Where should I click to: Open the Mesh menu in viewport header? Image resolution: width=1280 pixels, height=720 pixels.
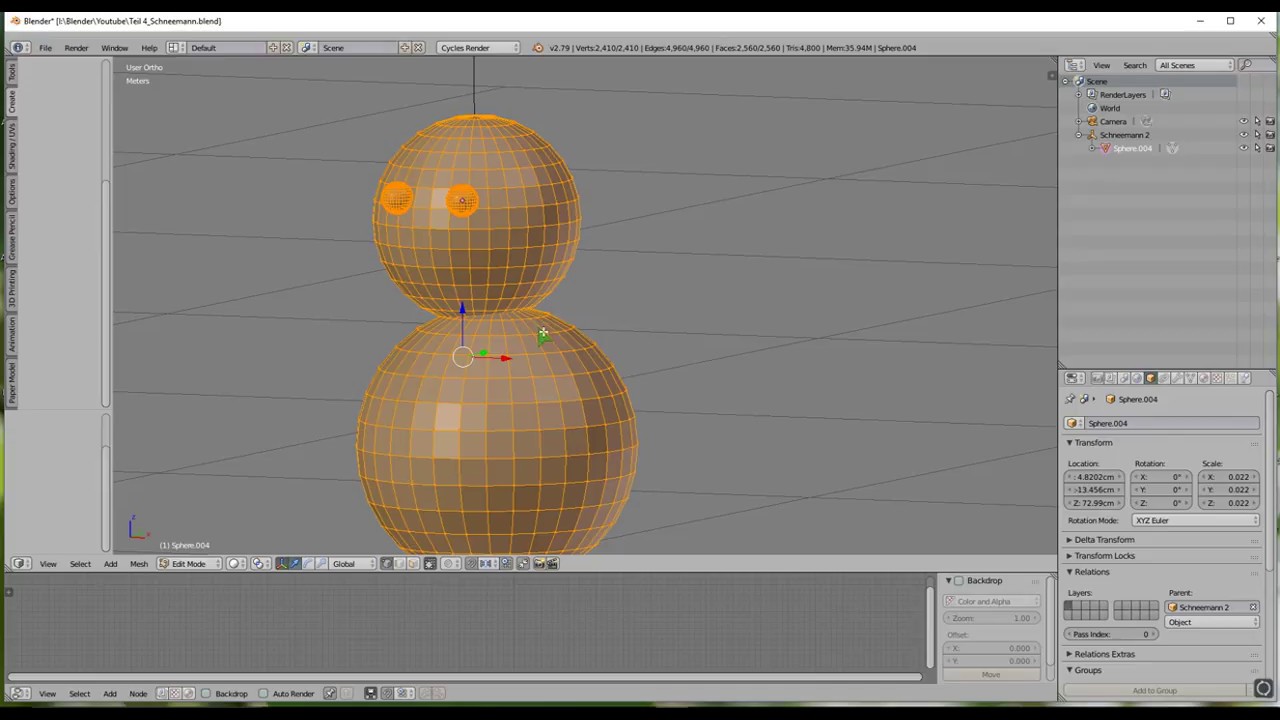click(x=138, y=564)
